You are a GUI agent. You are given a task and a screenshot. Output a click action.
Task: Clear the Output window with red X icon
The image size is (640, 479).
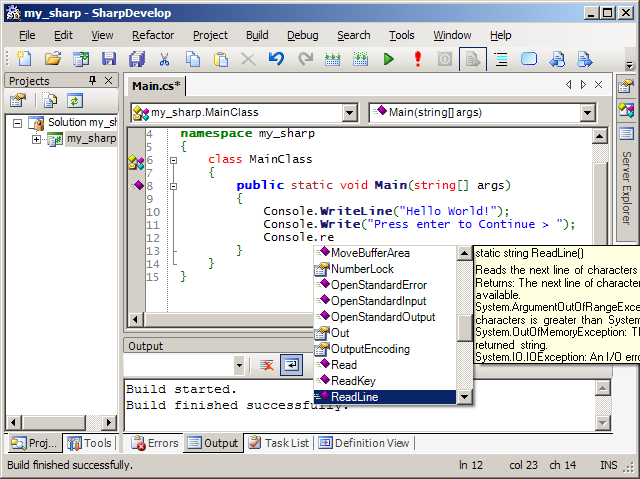[267, 365]
